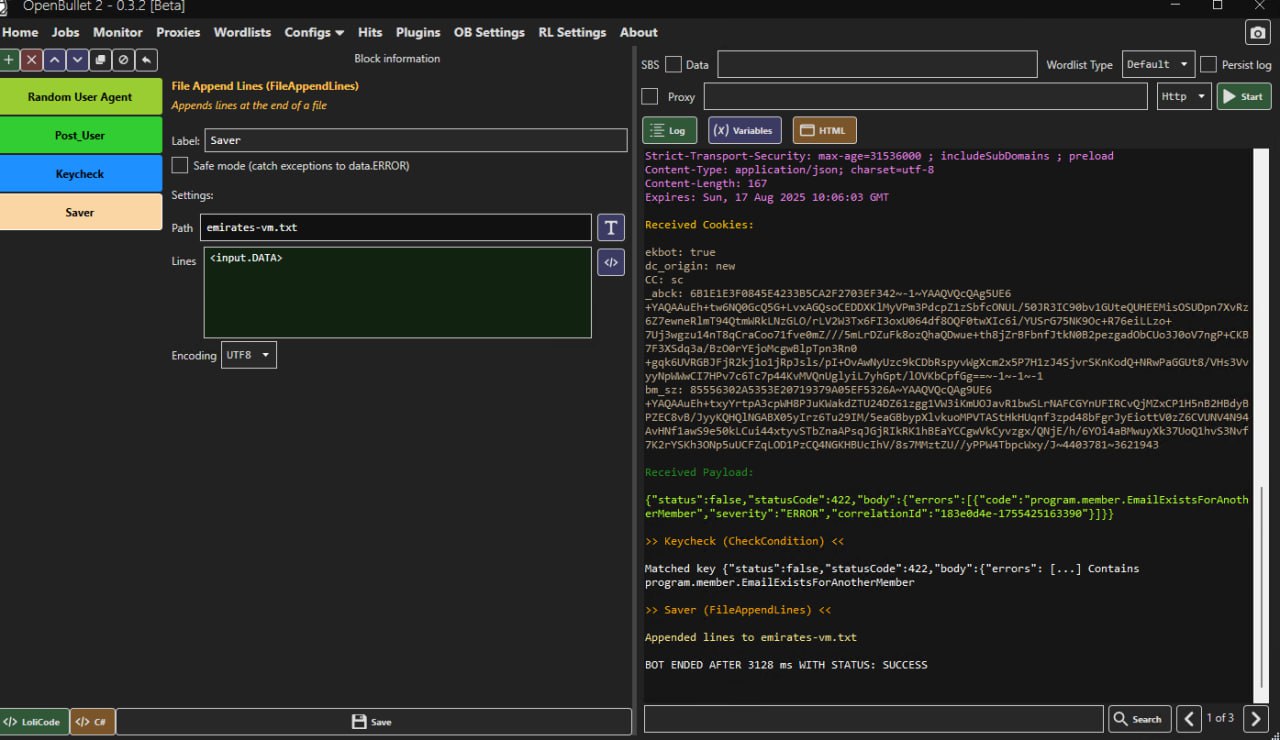Click the clone block icon
The width and height of the screenshot is (1280, 740).
click(x=101, y=60)
